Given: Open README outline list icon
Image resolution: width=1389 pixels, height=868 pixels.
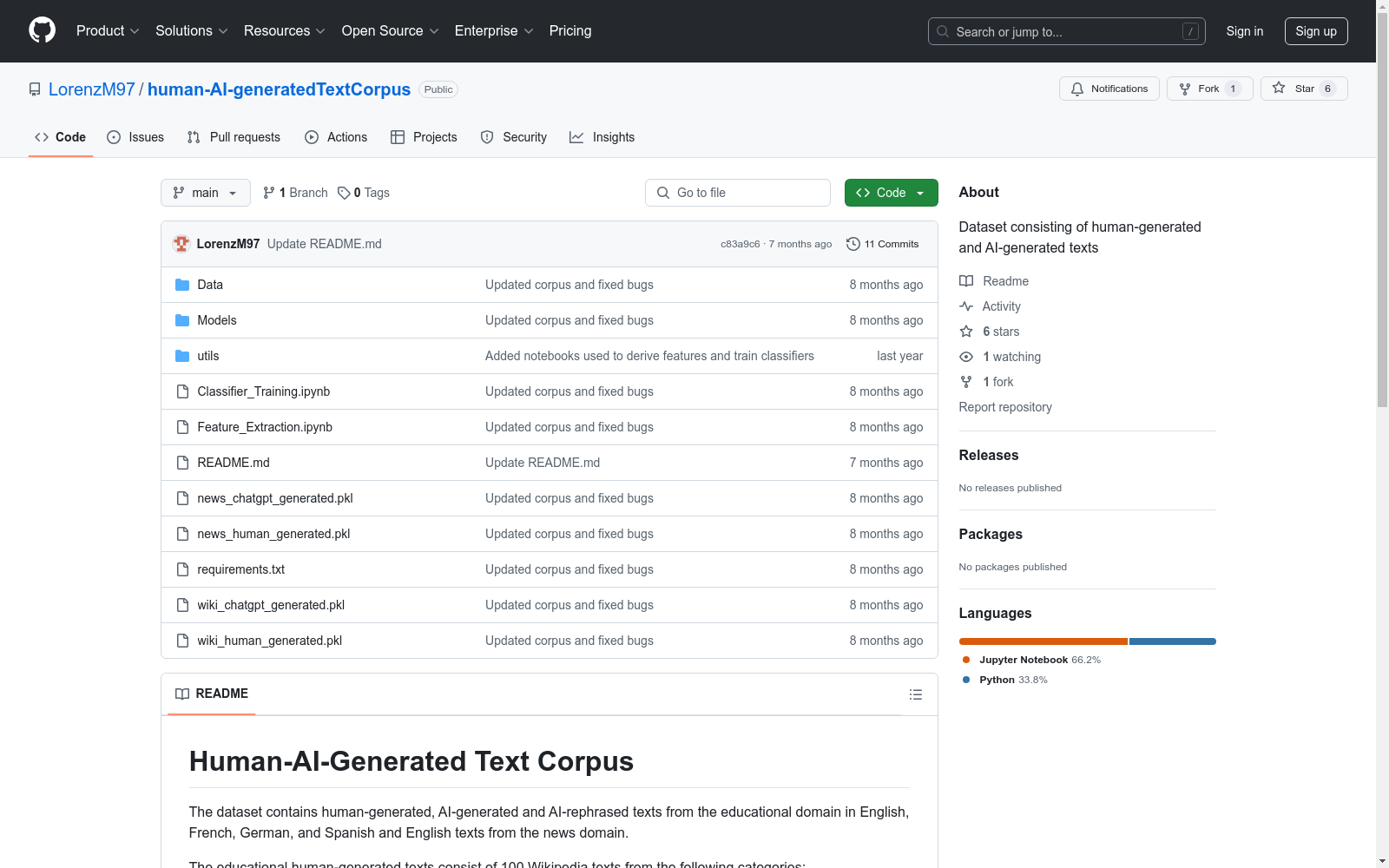Looking at the screenshot, I should [915, 694].
